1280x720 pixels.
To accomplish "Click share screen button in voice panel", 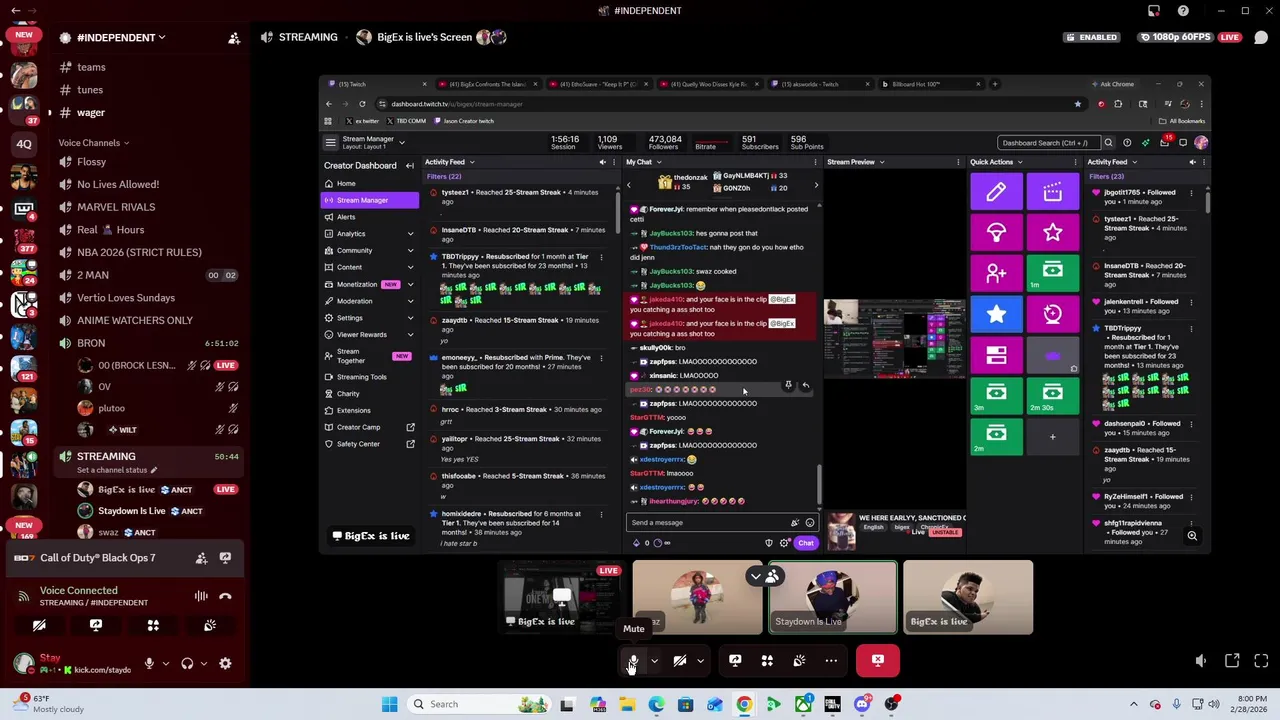I will [96, 625].
